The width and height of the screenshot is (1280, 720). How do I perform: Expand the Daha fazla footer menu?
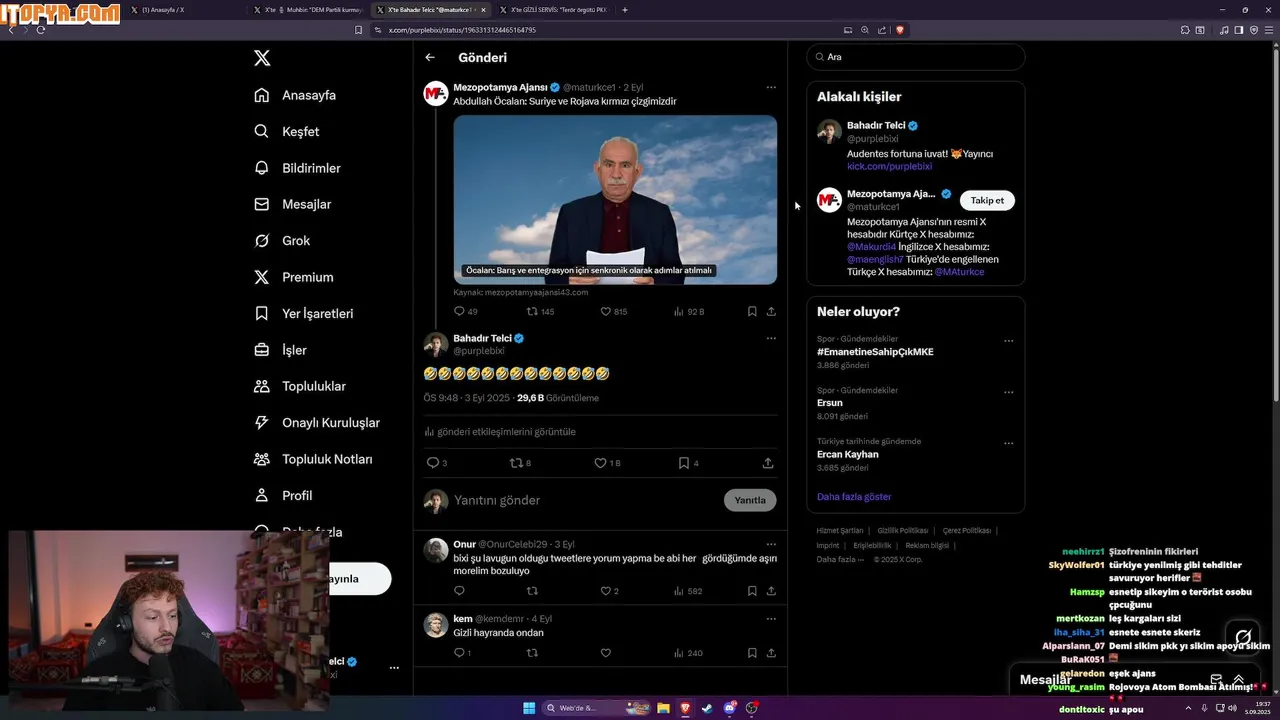840,559
